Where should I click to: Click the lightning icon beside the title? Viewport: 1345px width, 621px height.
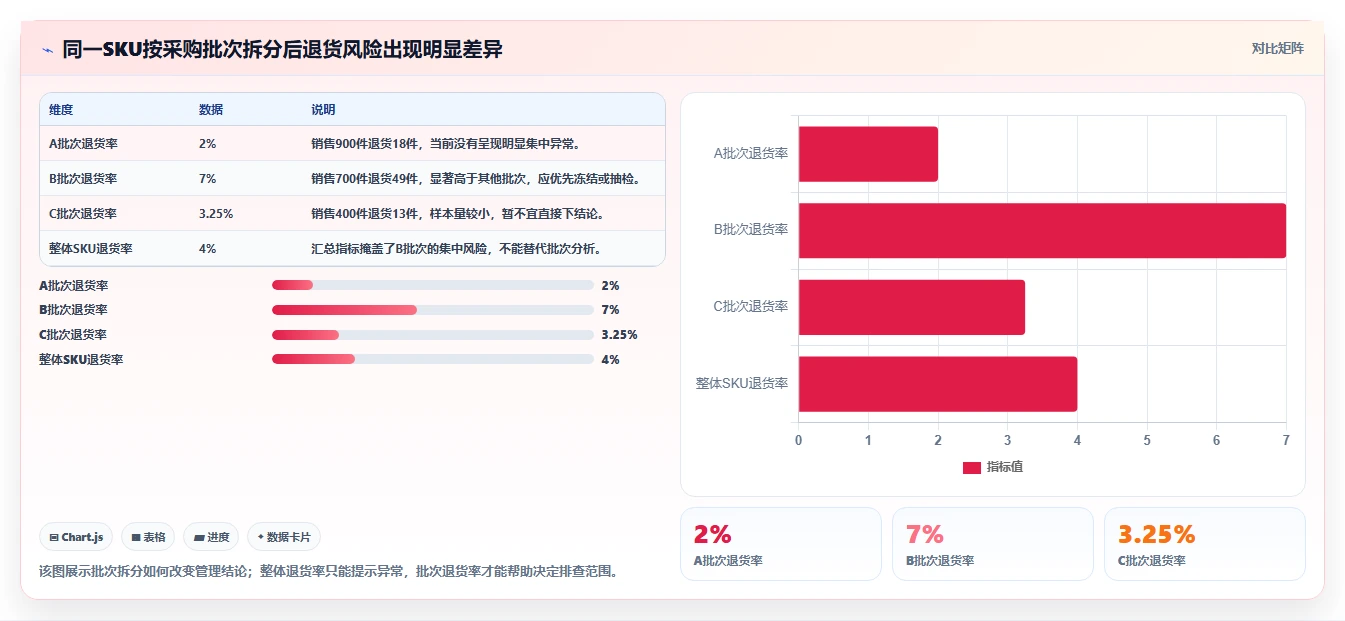tap(47, 50)
